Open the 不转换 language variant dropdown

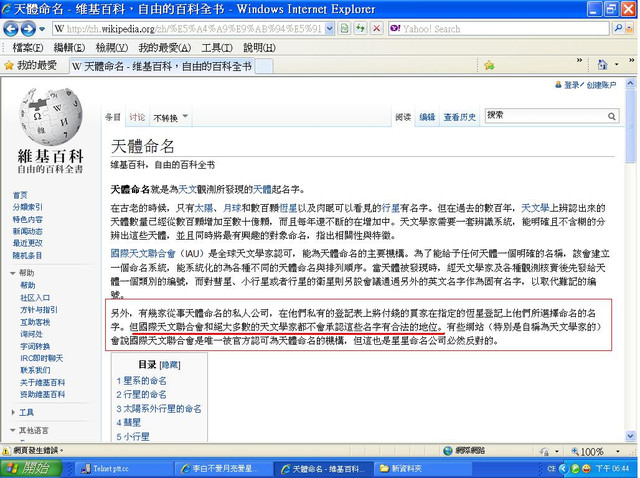pos(170,118)
